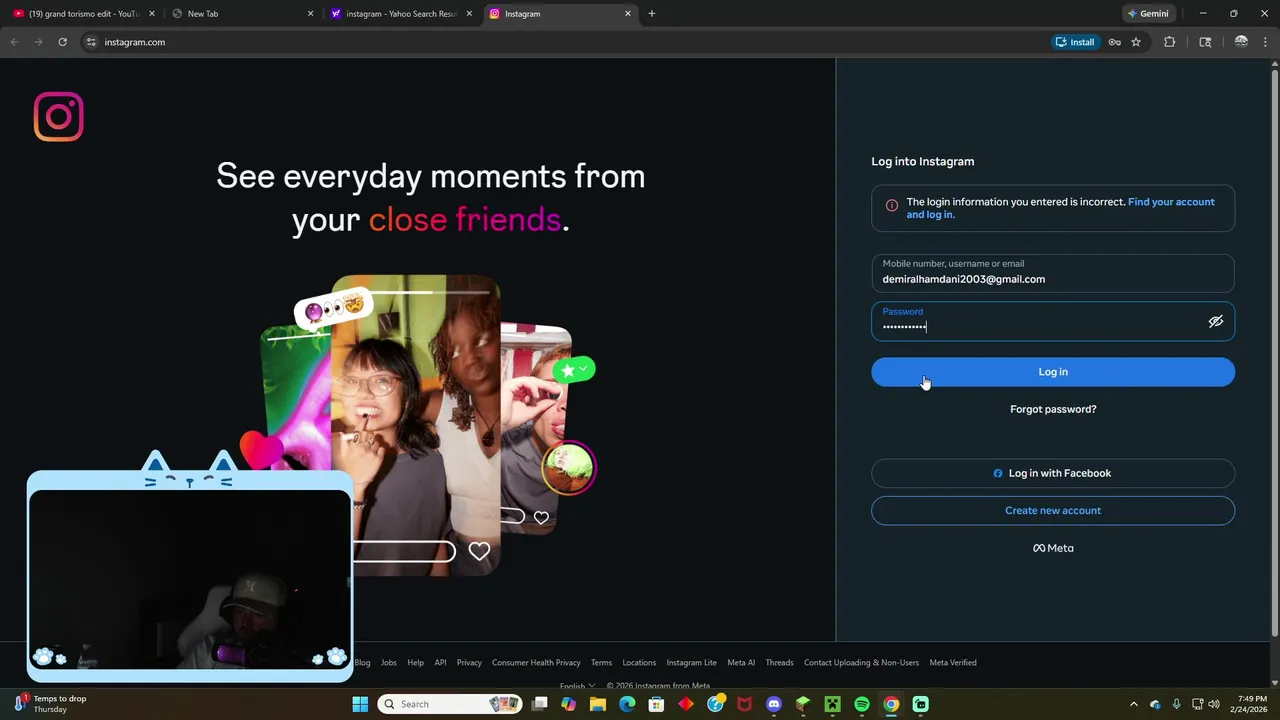The height and width of the screenshot is (720, 1280).
Task: Open the API footer link
Action: tap(440, 662)
